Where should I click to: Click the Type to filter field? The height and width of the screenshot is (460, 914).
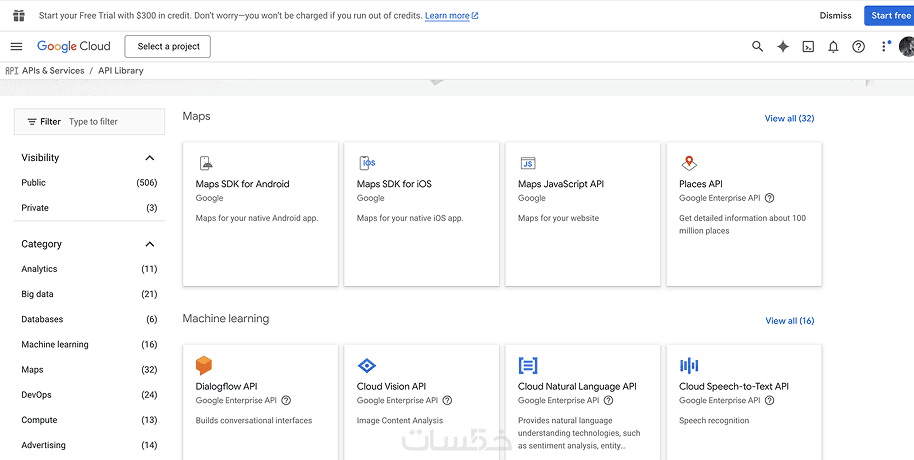click(110, 122)
